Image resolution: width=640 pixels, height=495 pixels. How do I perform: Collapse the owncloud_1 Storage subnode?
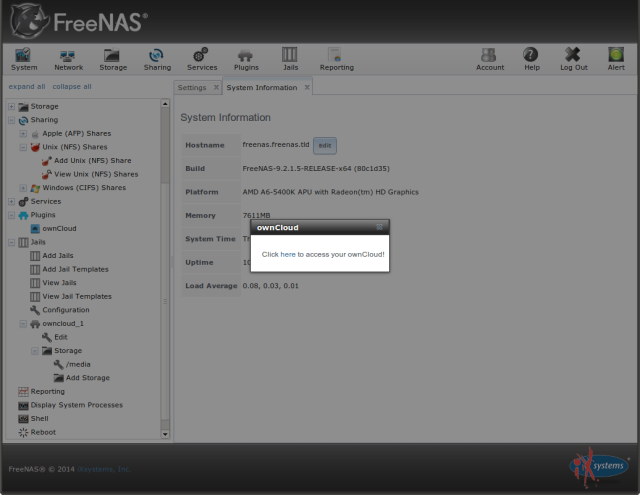[35, 351]
